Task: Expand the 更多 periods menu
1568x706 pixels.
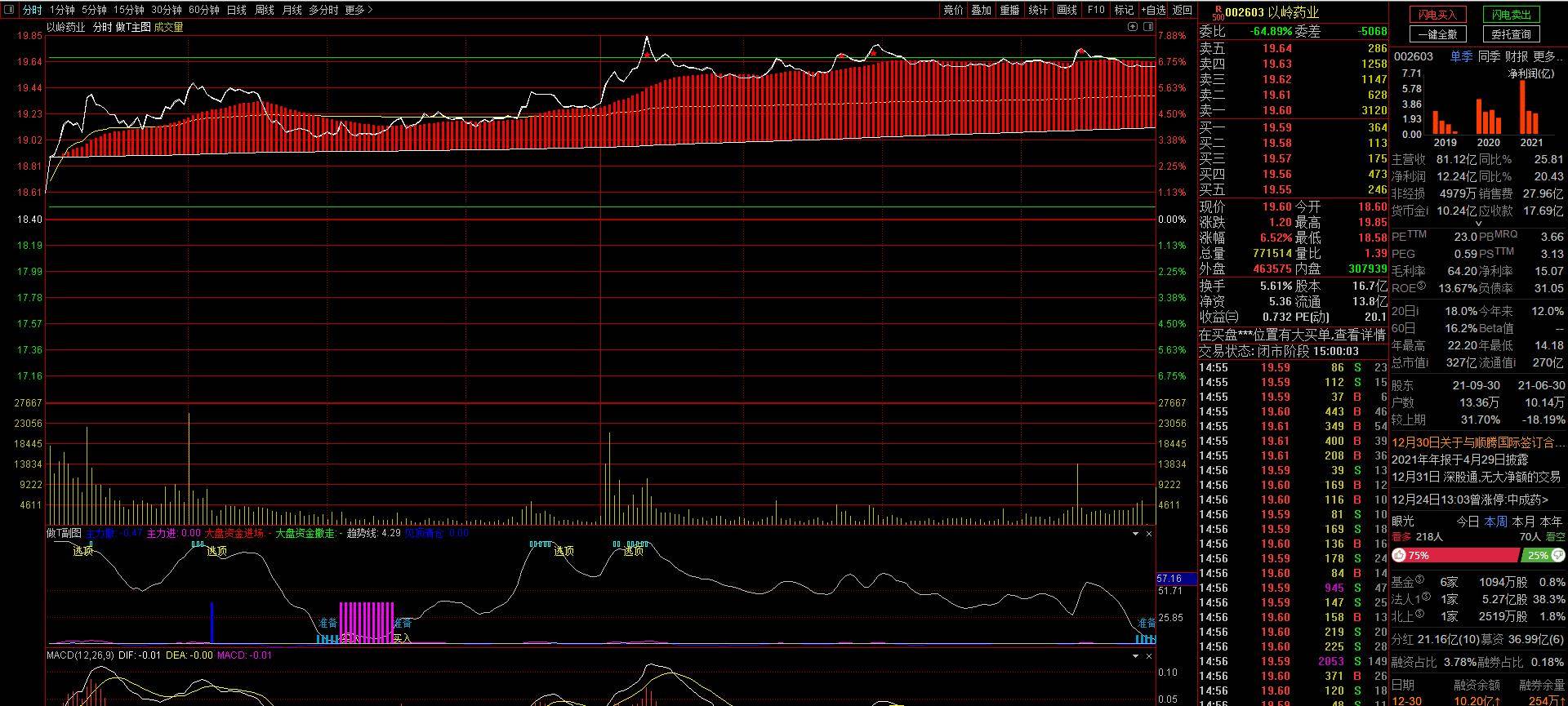Action: pyautogui.click(x=359, y=10)
